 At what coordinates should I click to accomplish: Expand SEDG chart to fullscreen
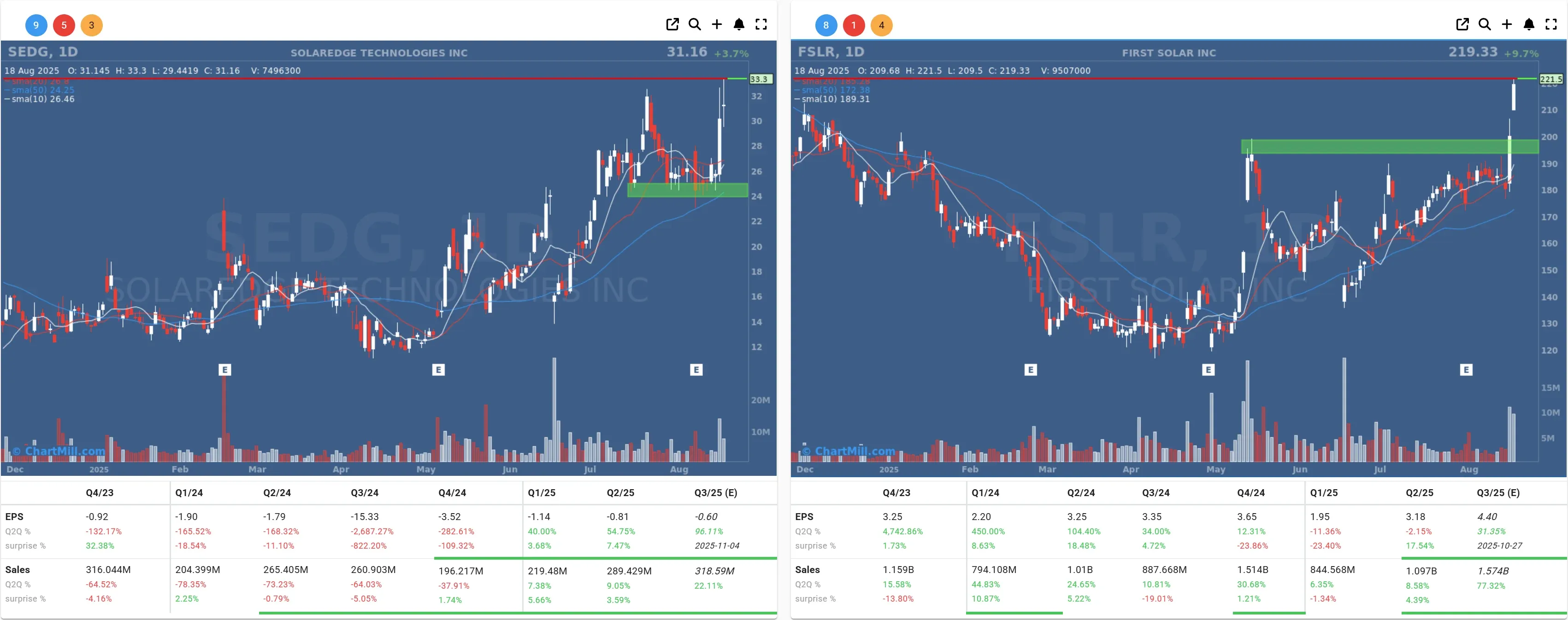click(761, 24)
